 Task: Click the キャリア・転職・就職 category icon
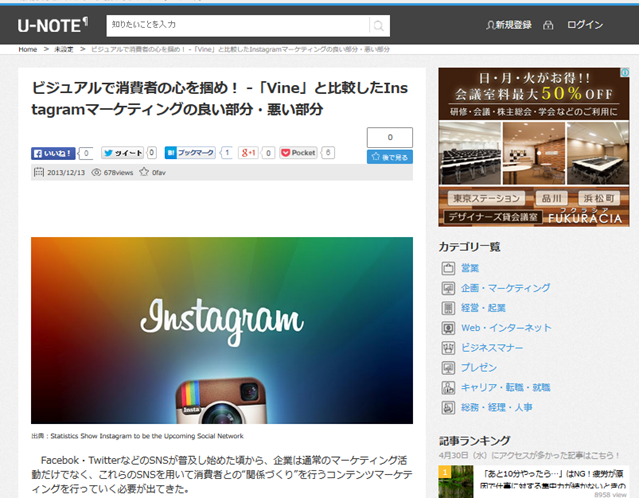tap(448, 388)
